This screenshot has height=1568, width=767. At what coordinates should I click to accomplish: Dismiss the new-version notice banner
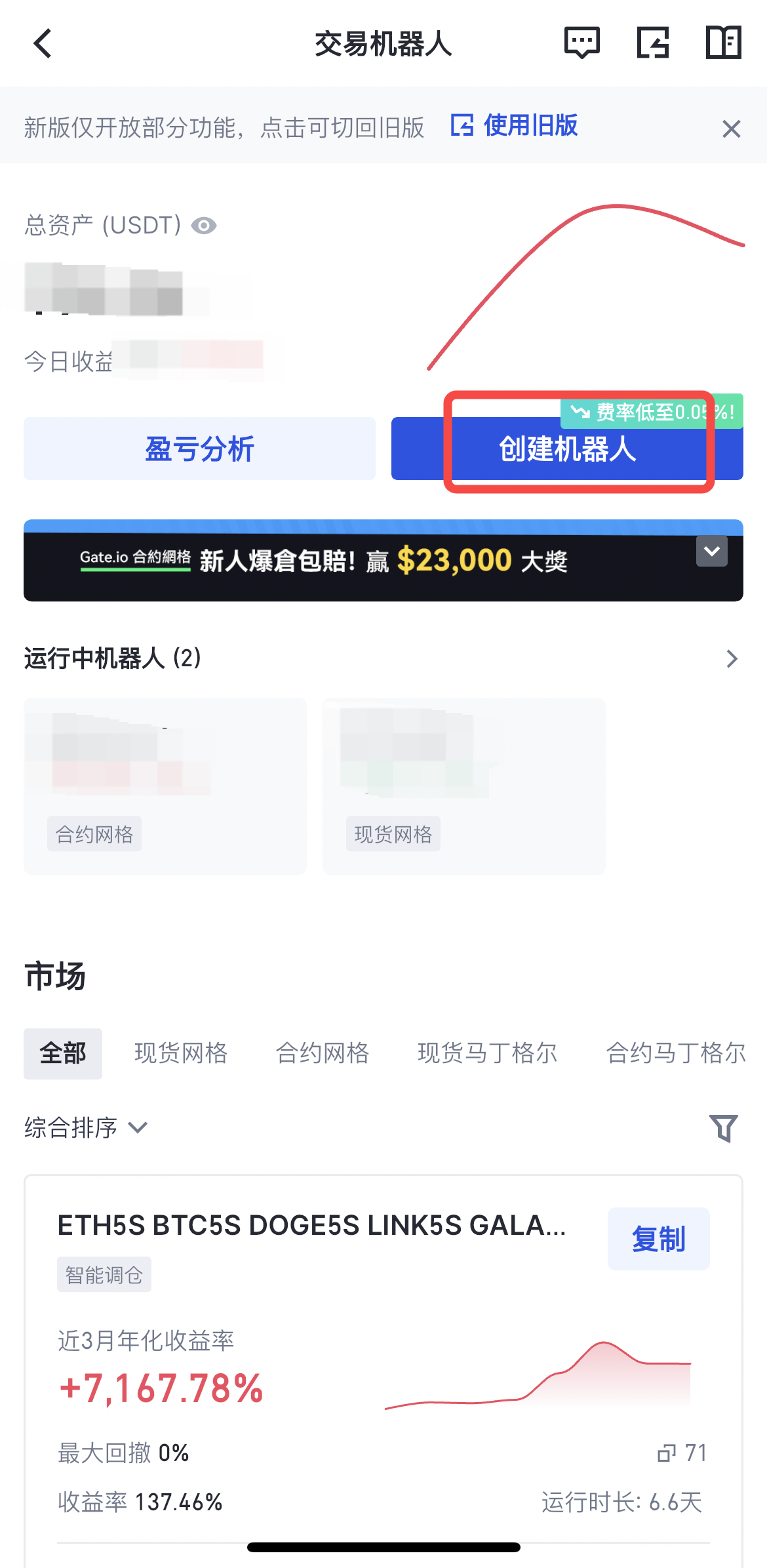(x=732, y=129)
